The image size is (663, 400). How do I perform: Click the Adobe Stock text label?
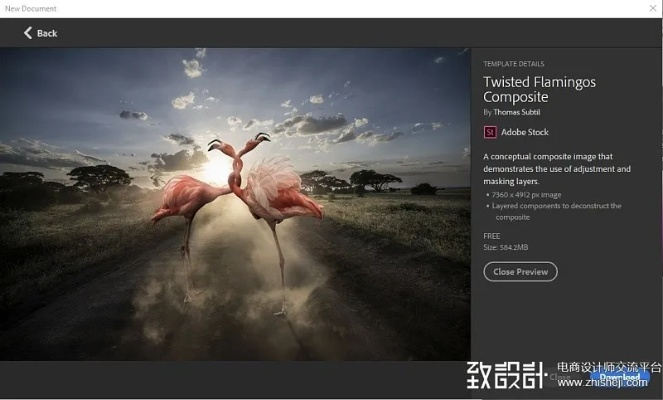coord(526,131)
